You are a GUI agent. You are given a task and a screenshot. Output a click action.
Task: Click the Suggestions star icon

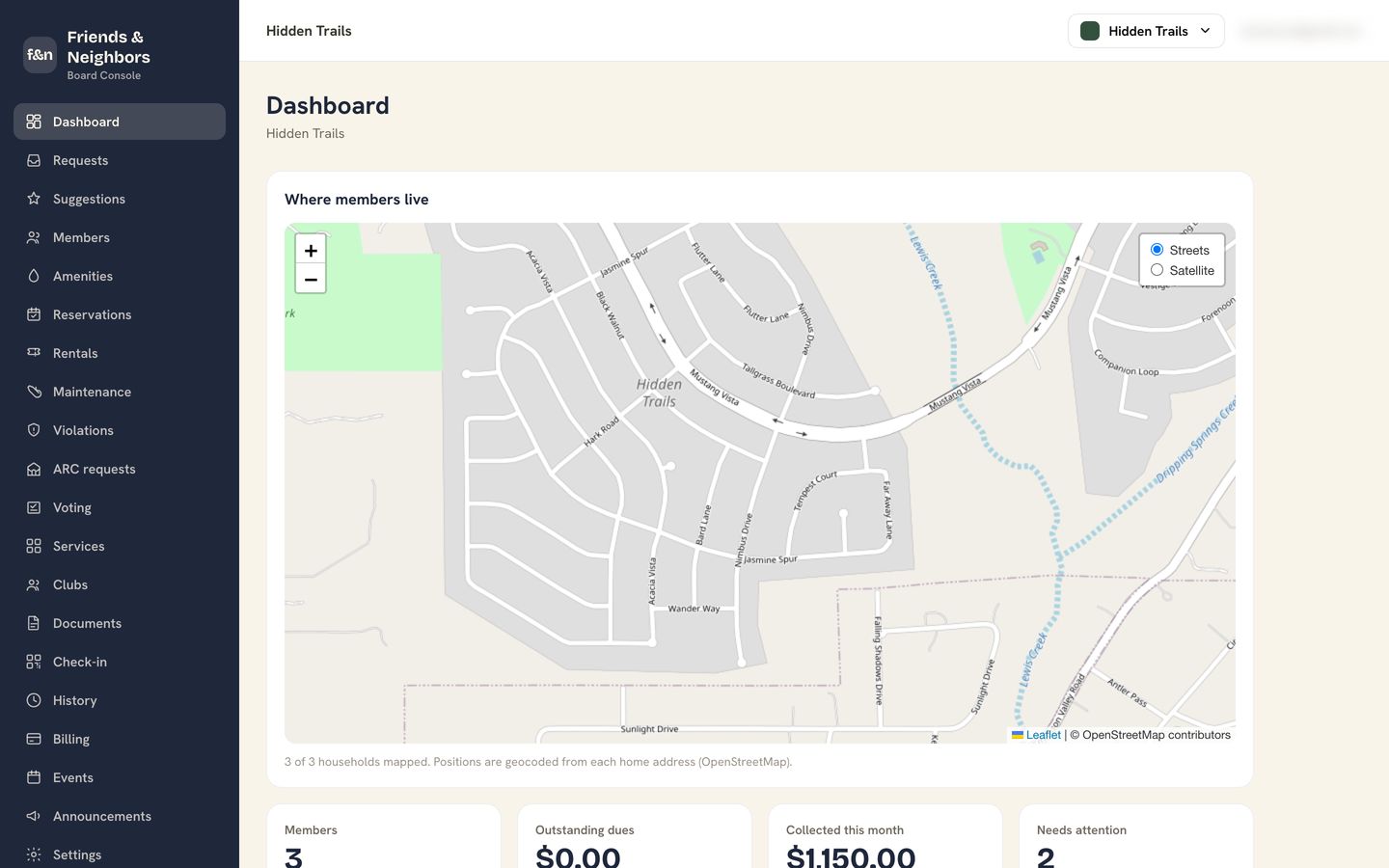coord(34,199)
